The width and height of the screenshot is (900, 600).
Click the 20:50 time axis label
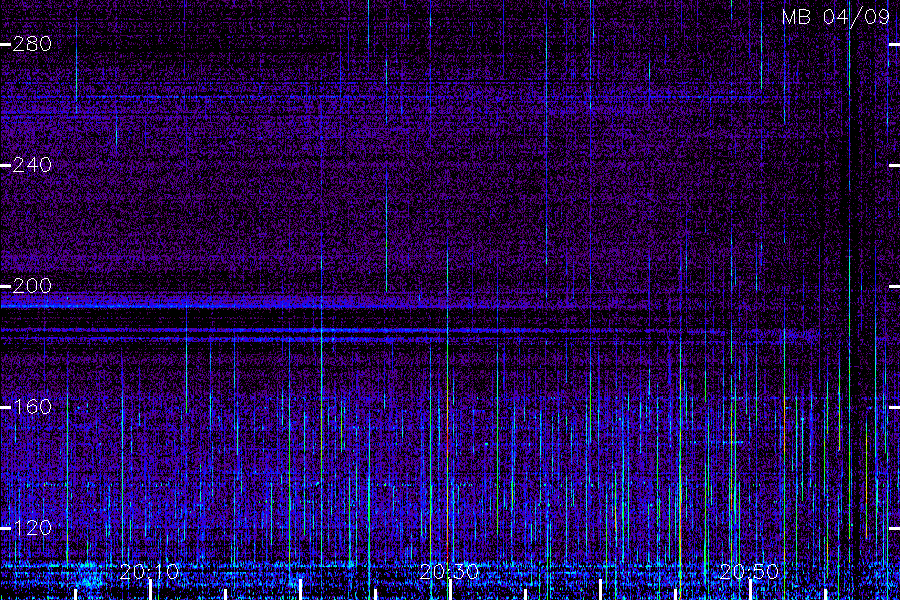749,572
